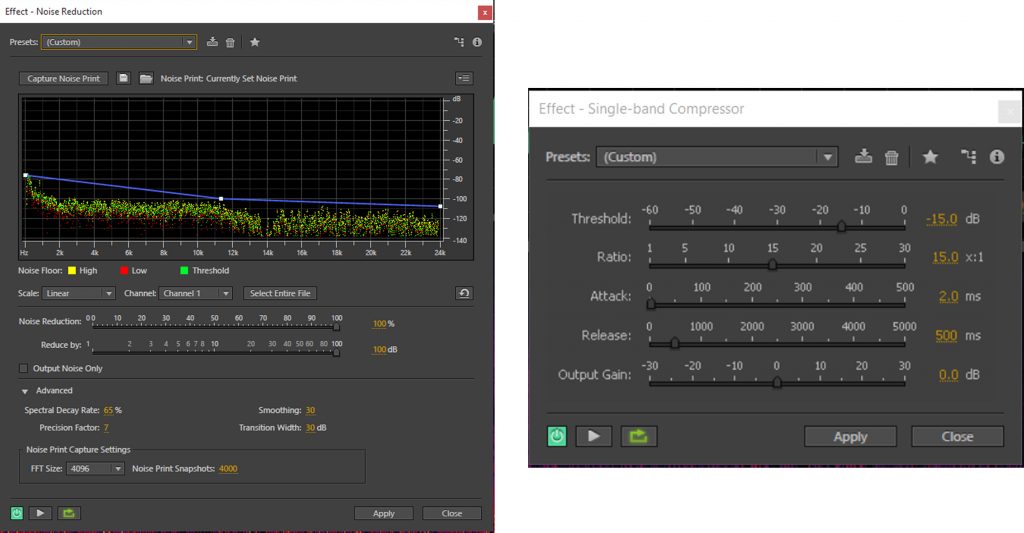Collapse the Advanced section

click(24, 391)
